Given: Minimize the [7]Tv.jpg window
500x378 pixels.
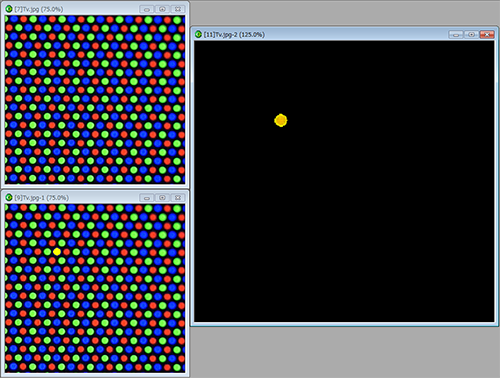Looking at the screenshot, I should (146, 9).
